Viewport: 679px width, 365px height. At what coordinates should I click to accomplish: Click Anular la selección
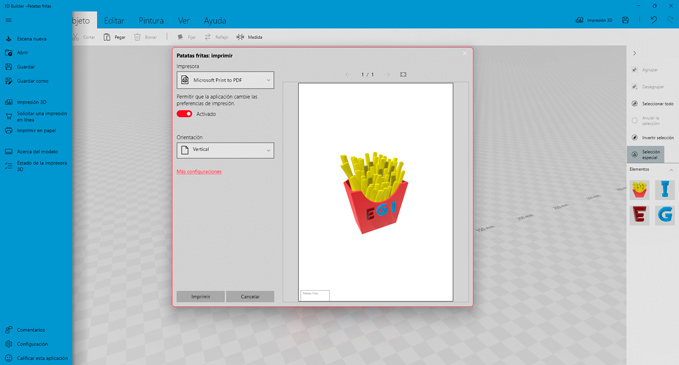click(x=646, y=121)
